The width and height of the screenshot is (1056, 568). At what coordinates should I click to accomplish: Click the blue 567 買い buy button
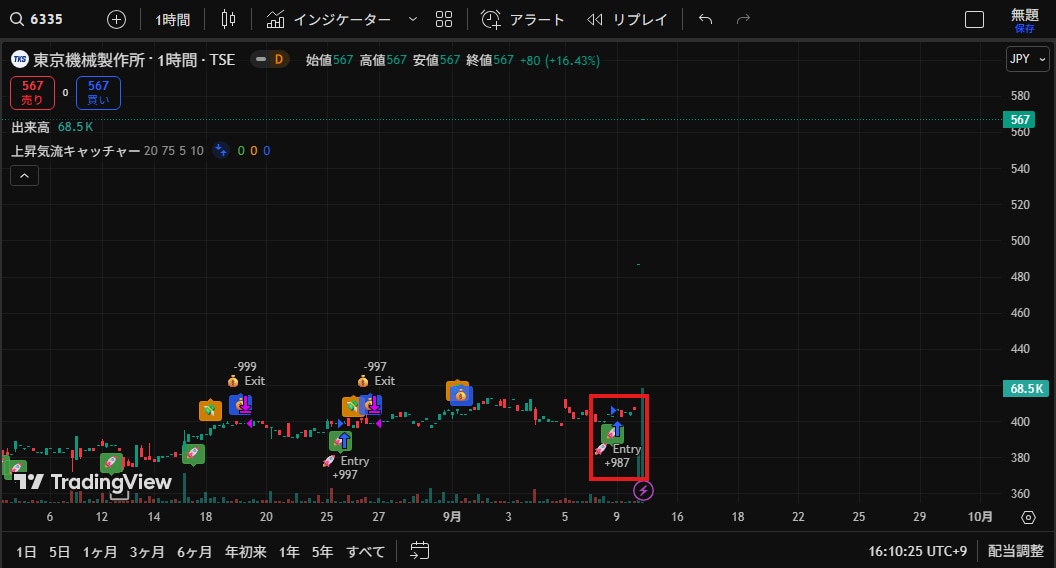coord(98,93)
